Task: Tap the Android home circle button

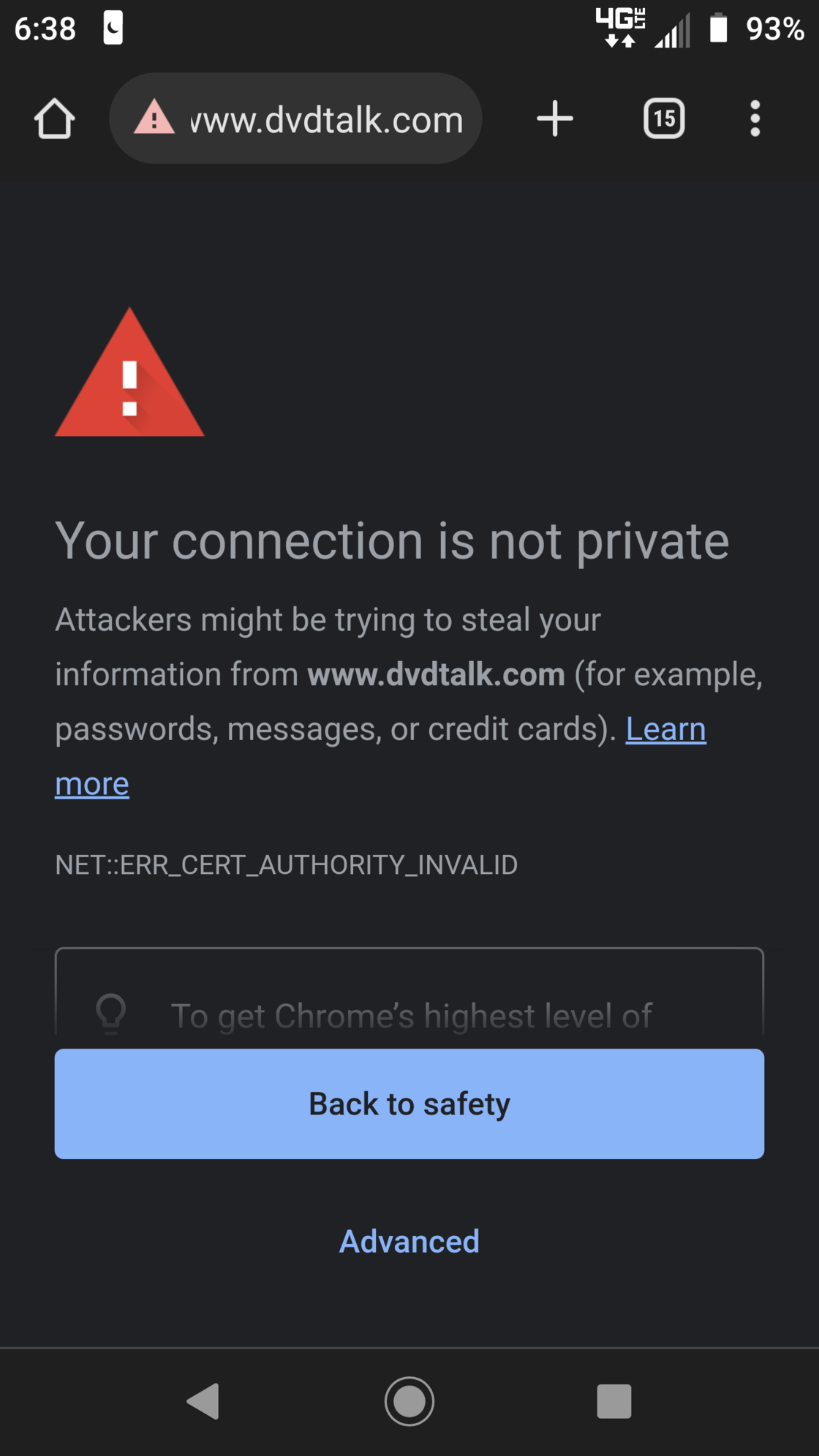Action: tap(409, 1401)
